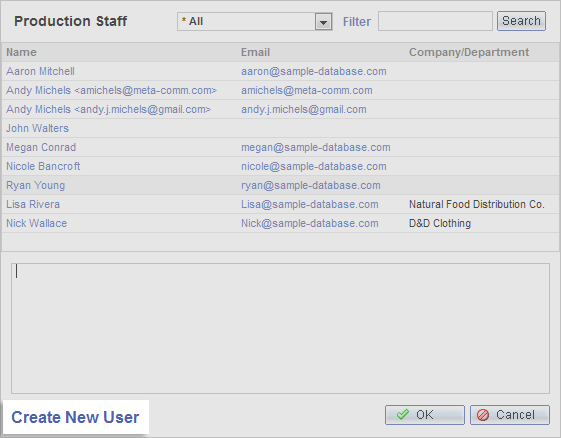This screenshot has height=438, width=561.
Task: Pick Megan Conrad from the names
Action: [x=41, y=147]
